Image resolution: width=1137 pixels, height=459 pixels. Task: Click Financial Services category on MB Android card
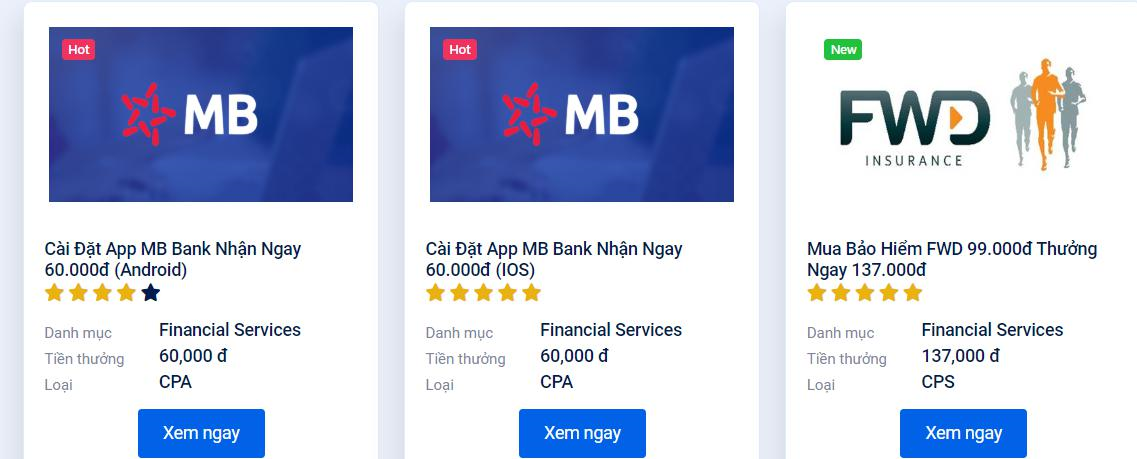pos(230,330)
